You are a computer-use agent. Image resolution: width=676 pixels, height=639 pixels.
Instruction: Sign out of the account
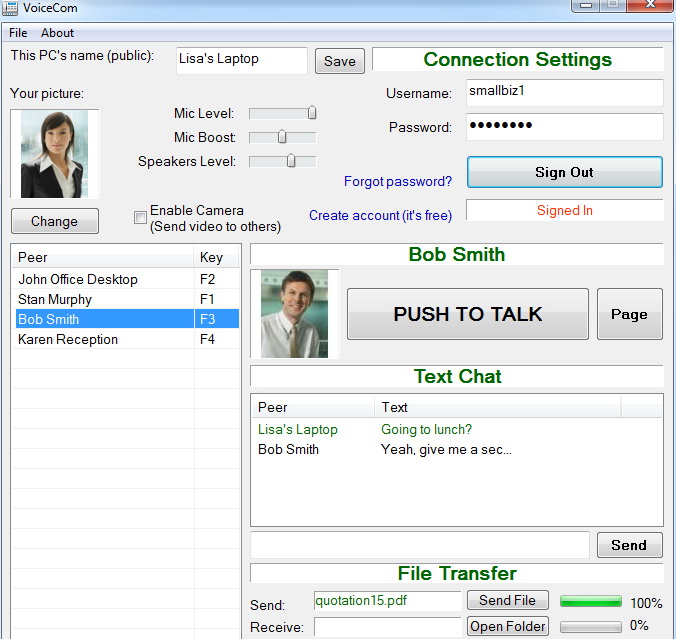tap(564, 172)
